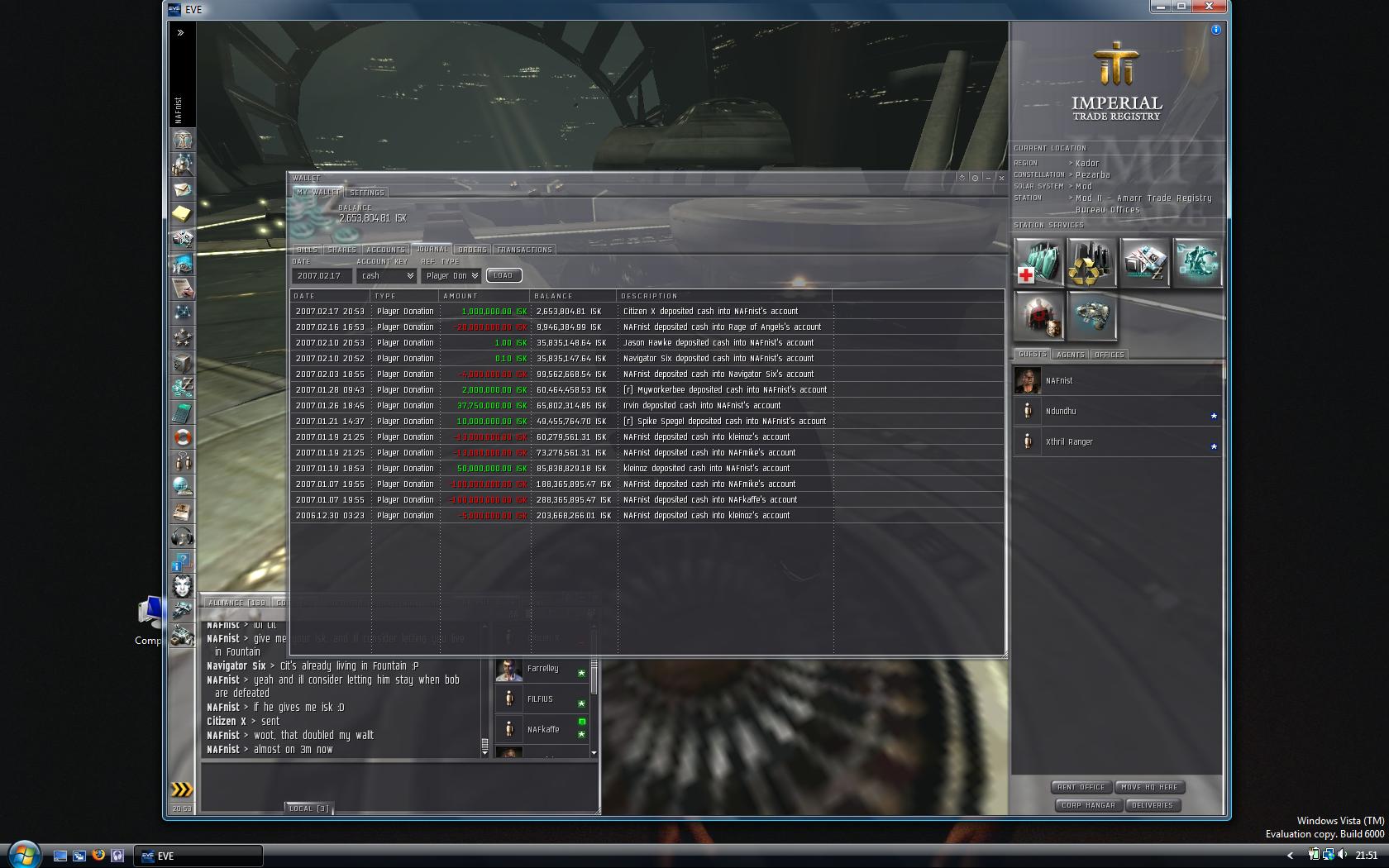Click the yellow chevrons undock button

point(181,789)
